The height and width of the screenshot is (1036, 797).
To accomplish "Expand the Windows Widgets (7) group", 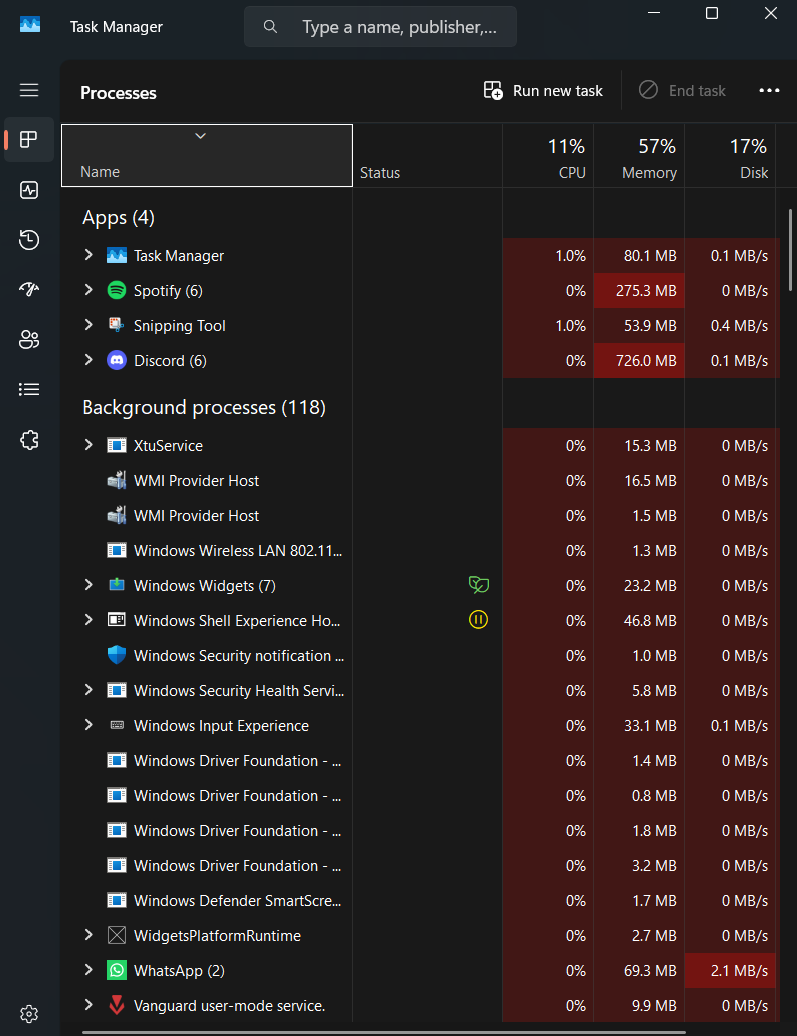I will pos(89,585).
